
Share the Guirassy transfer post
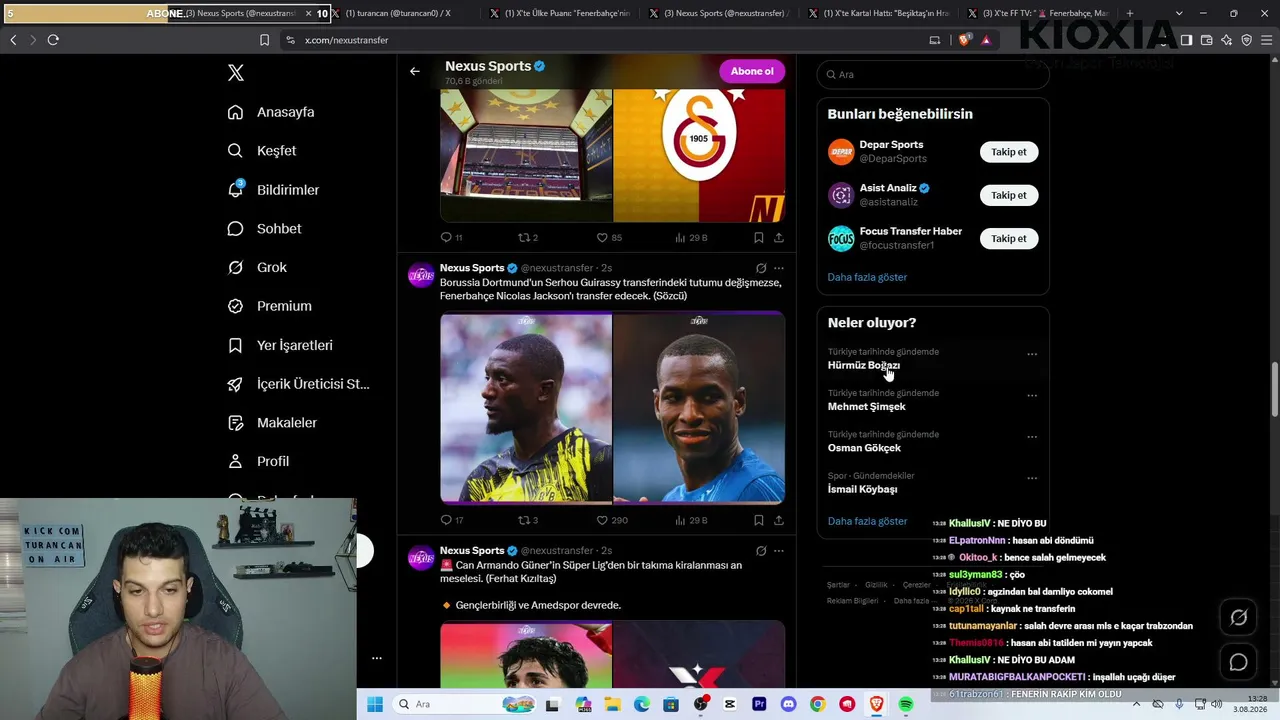(x=778, y=520)
